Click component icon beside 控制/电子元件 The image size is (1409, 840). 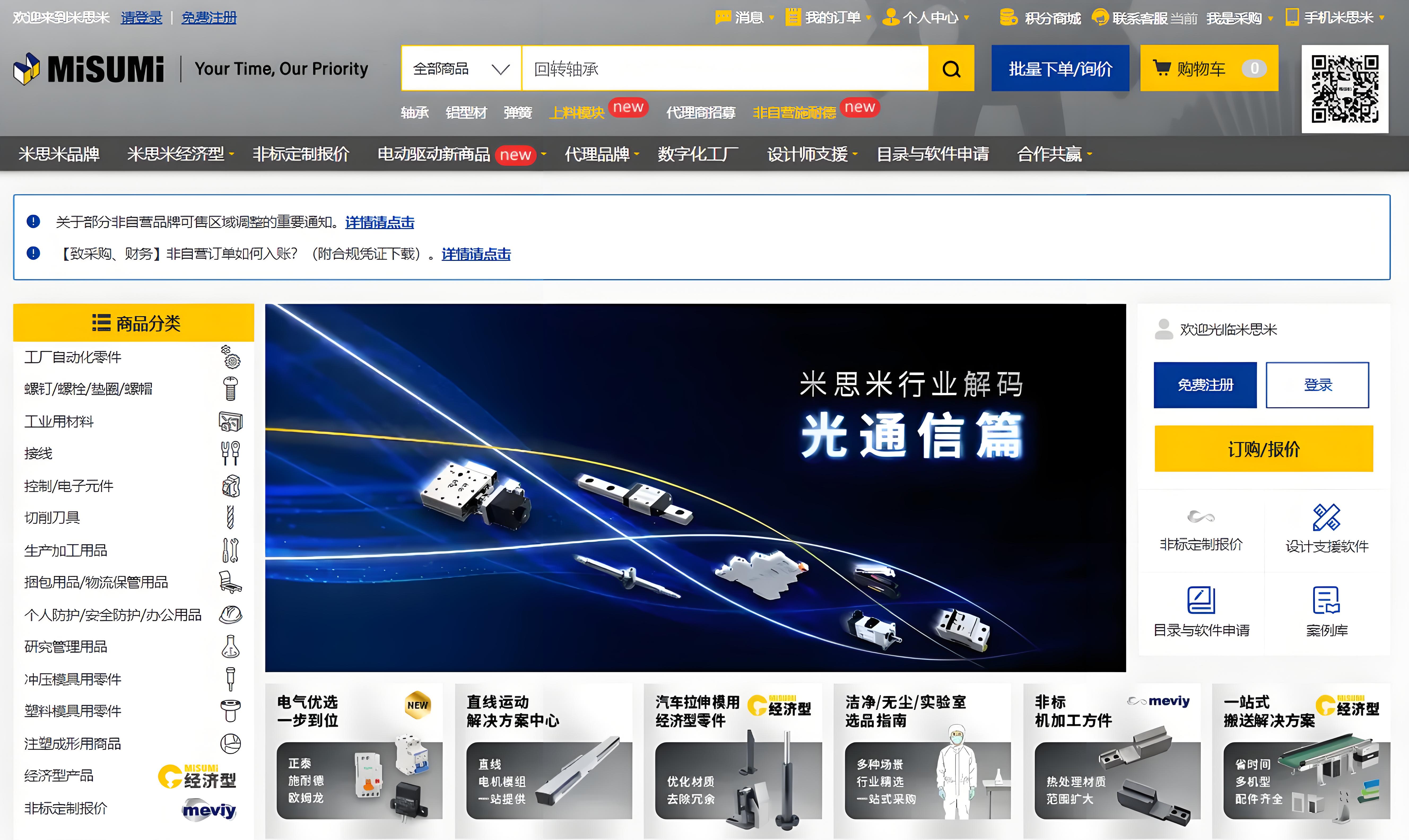click(231, 486)
